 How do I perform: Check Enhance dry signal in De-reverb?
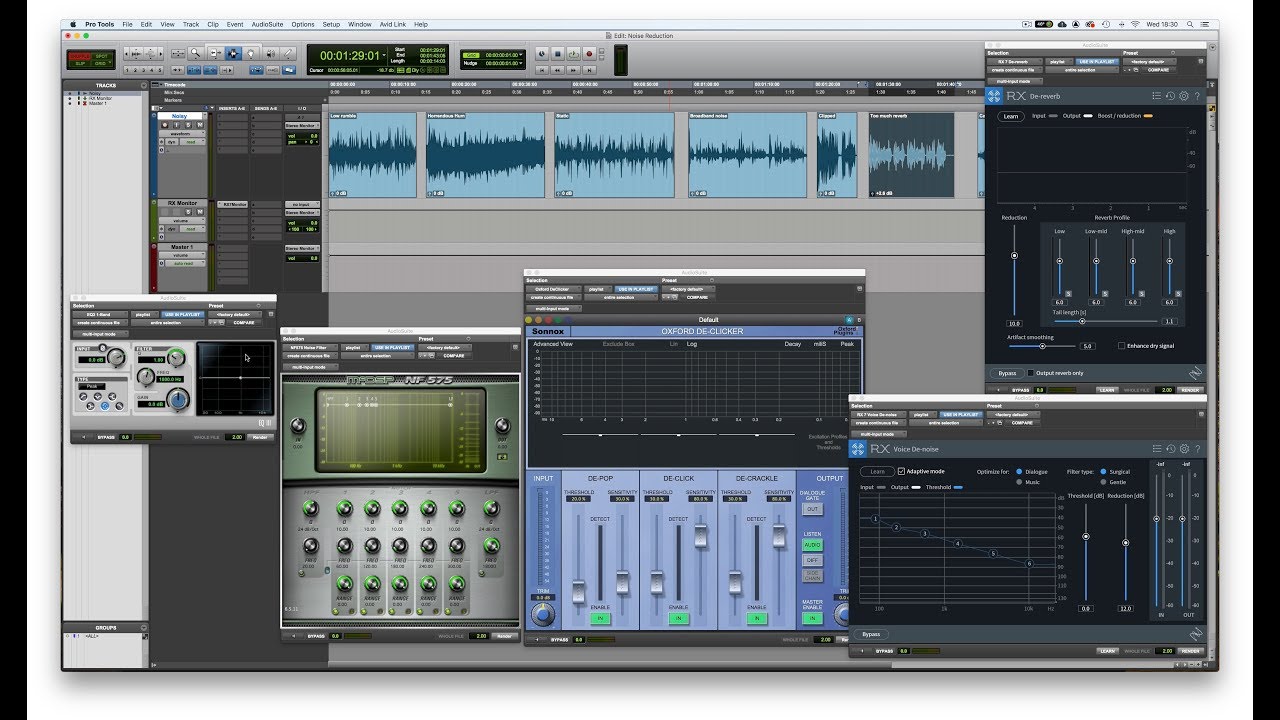click(x=1121, y=346)
